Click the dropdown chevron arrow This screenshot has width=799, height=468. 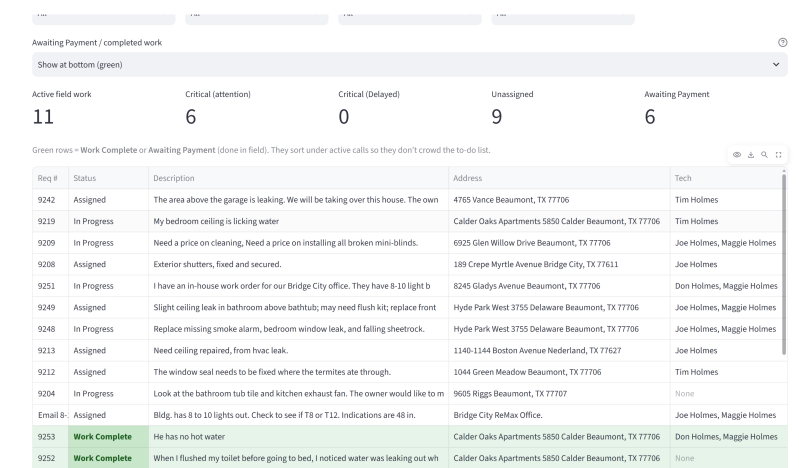[x=776, y=65]
